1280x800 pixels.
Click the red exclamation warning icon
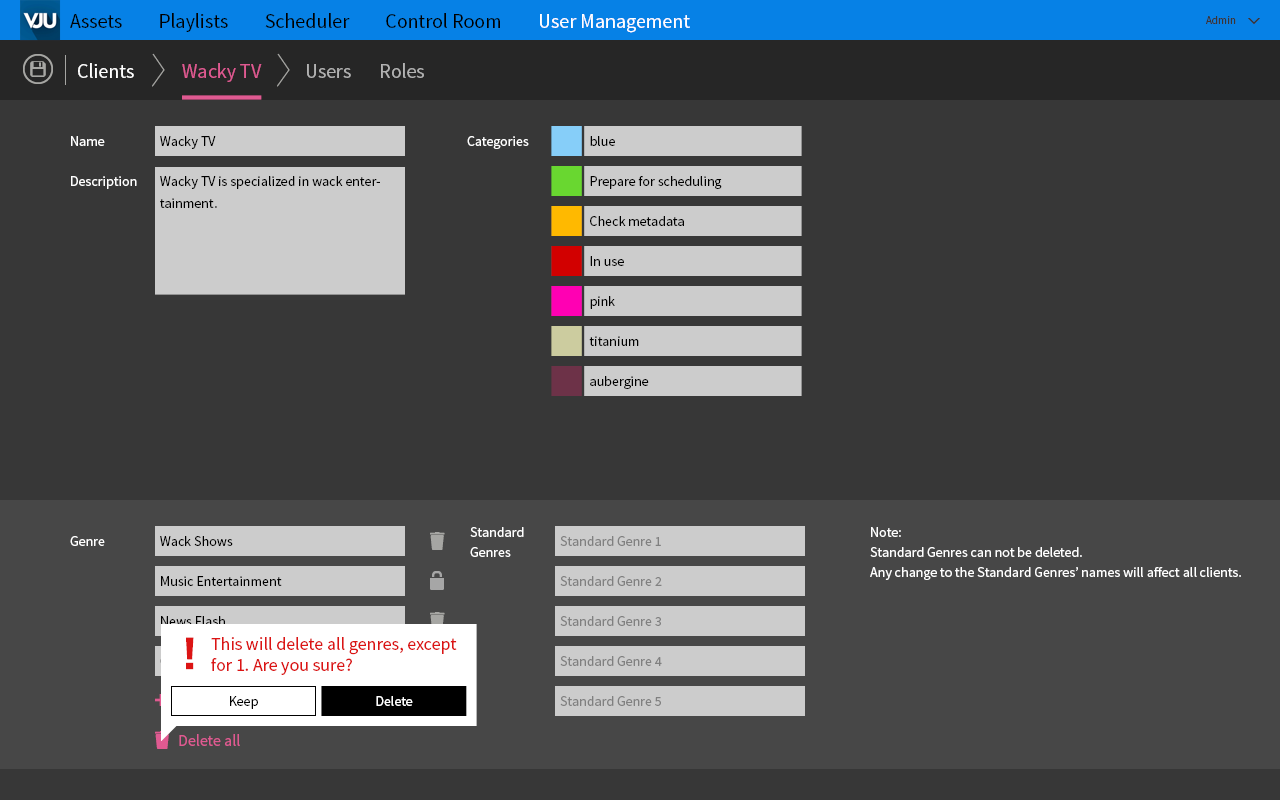coord(189,654)
